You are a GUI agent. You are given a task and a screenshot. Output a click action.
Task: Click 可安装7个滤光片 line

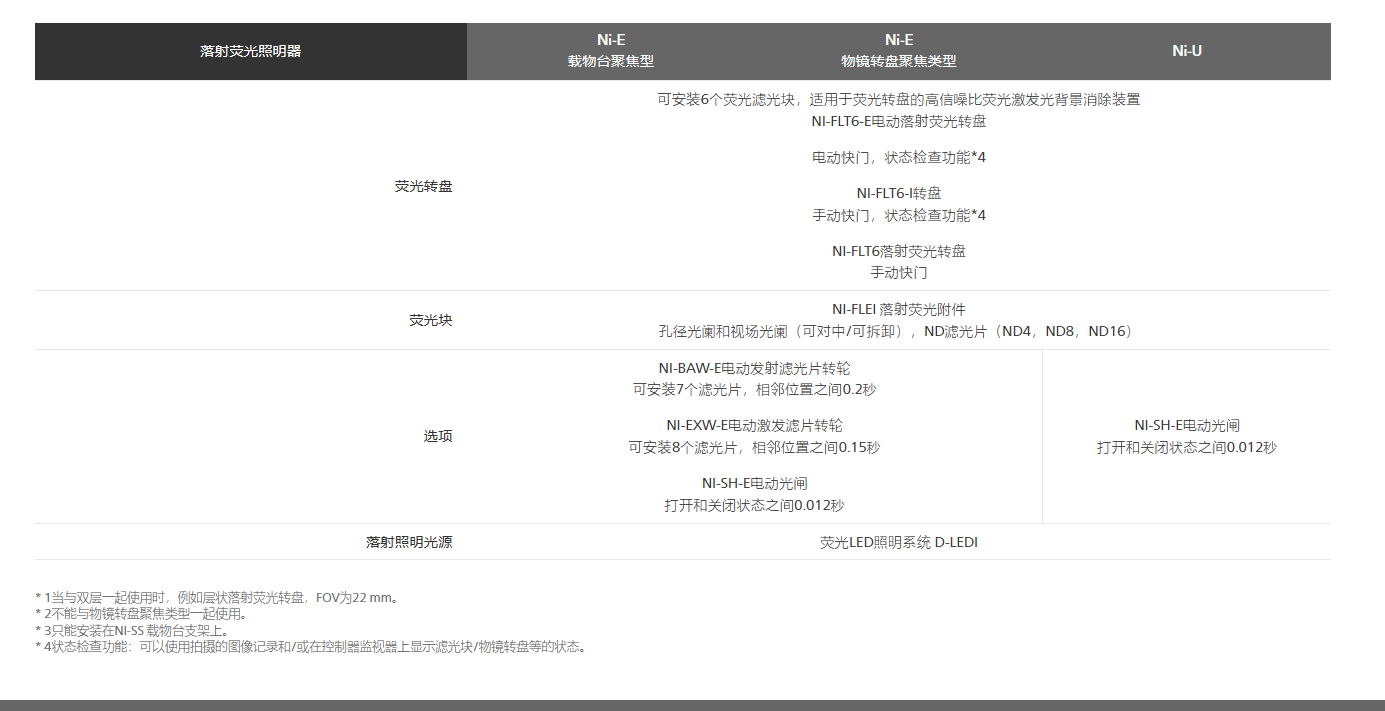click(x=755, y=389)
